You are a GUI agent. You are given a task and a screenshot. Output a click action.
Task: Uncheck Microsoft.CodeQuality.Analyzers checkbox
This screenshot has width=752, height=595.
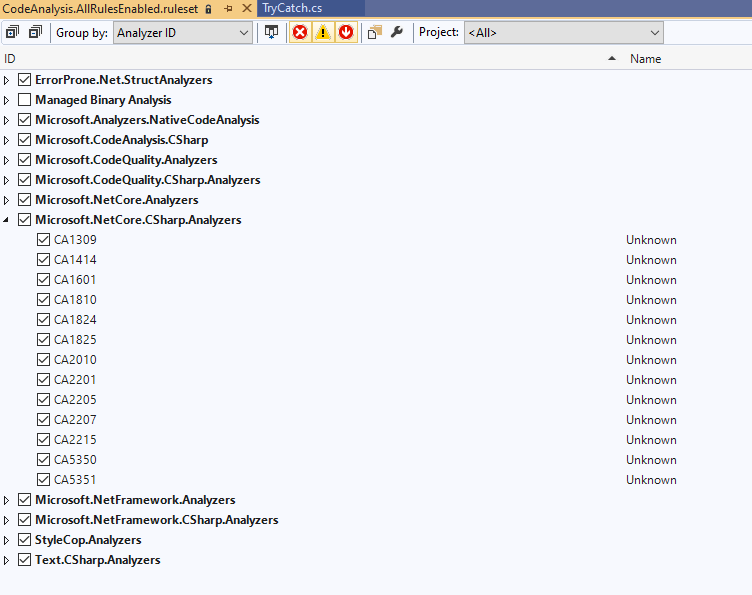(24, 160)
